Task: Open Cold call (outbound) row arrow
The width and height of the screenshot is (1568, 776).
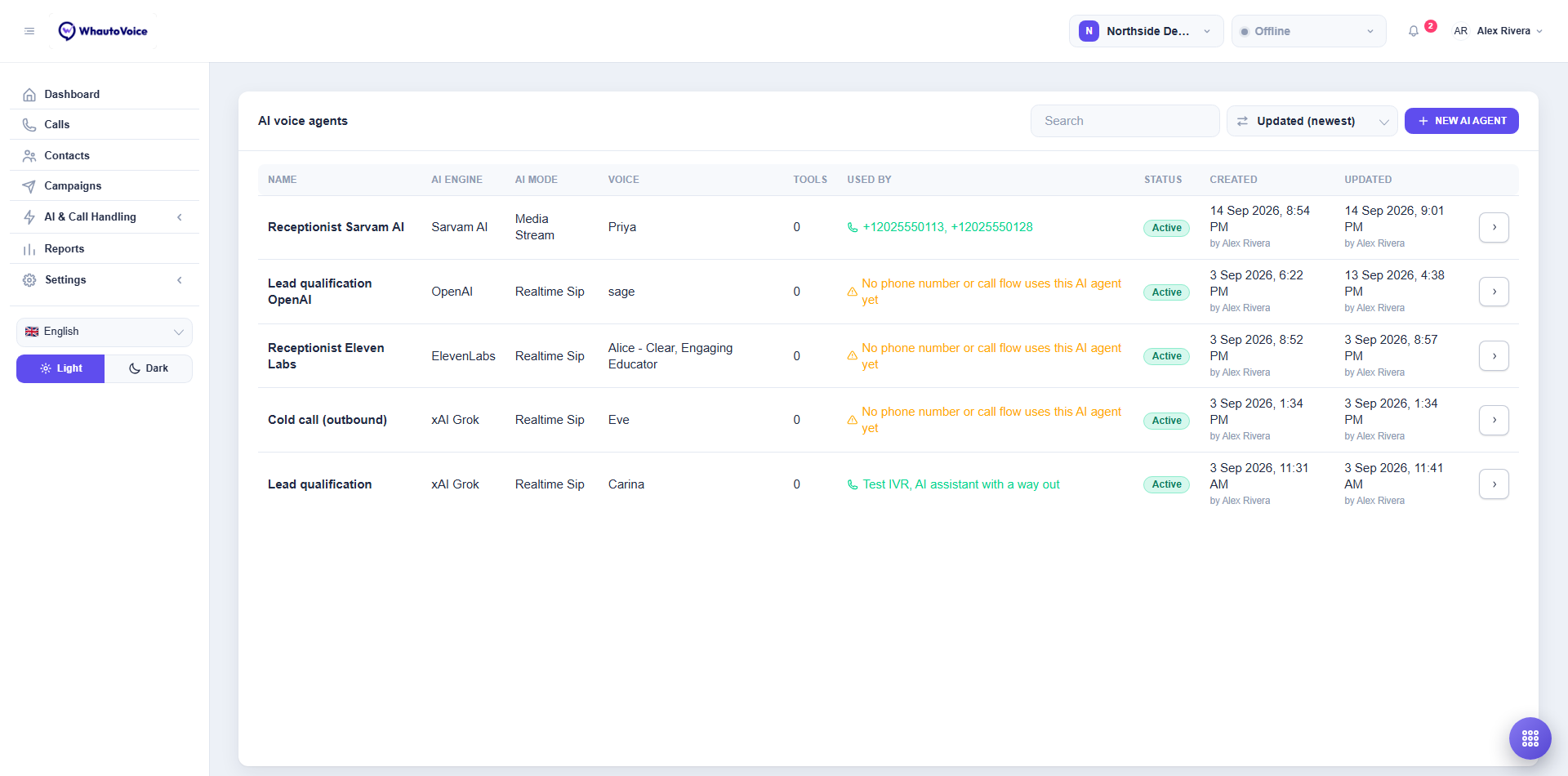Action: (x=1494, y=420)
